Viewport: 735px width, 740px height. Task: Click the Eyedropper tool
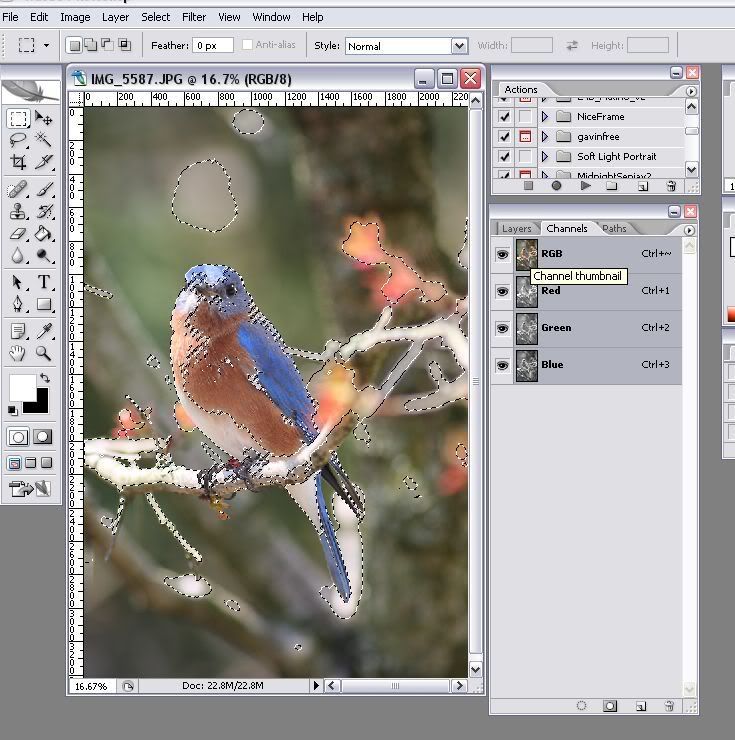(44, 330)
